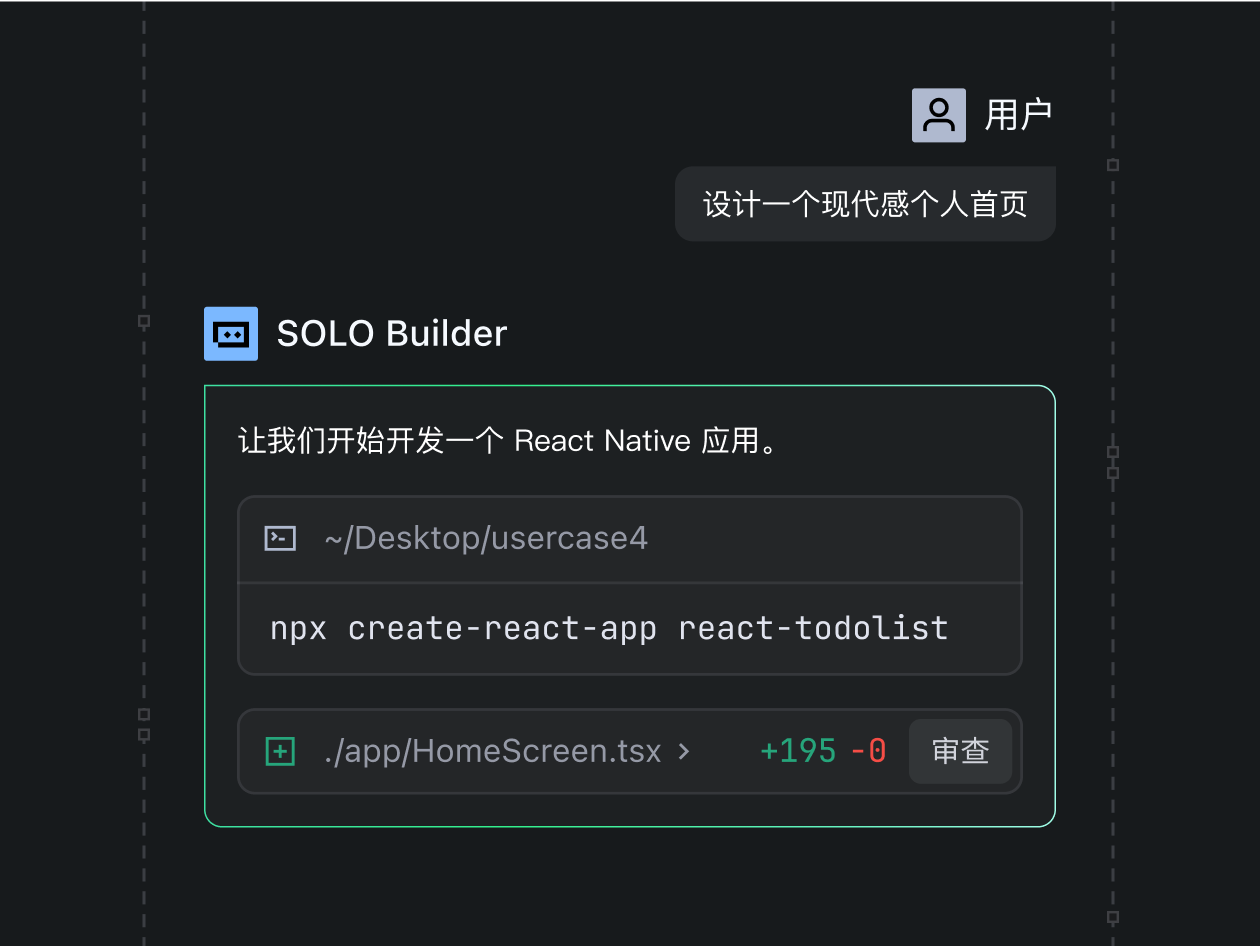The image size is (1260, 946).
Task: Click the HomeScreen.tsx file change row
Action: click(629, 750)
